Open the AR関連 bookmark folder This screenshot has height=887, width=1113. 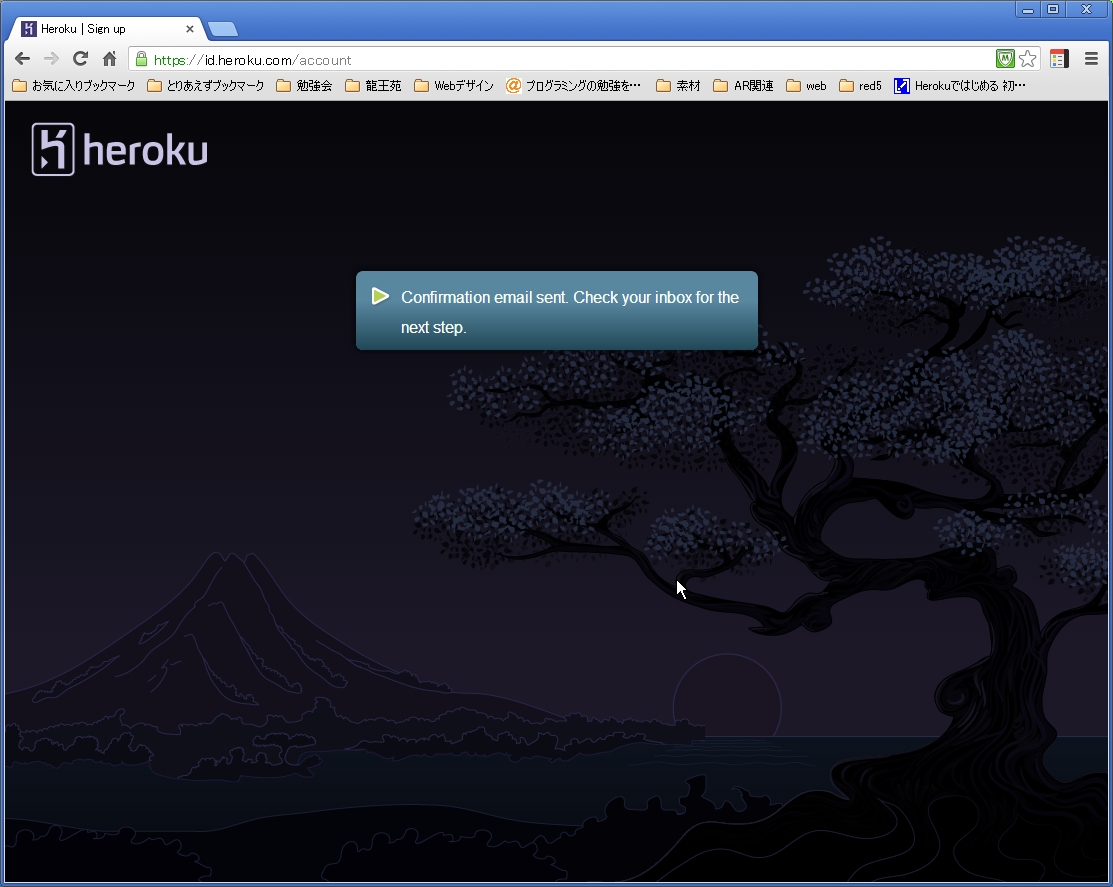(744, 86)
